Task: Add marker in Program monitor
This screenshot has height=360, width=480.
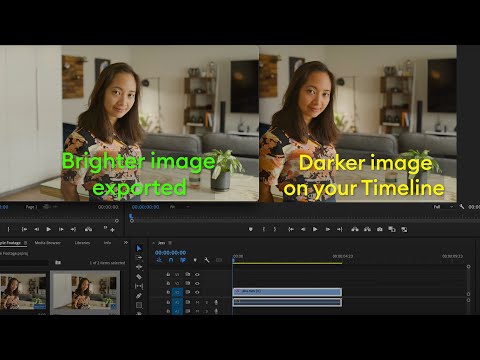Action: click(x=251, y=229)
